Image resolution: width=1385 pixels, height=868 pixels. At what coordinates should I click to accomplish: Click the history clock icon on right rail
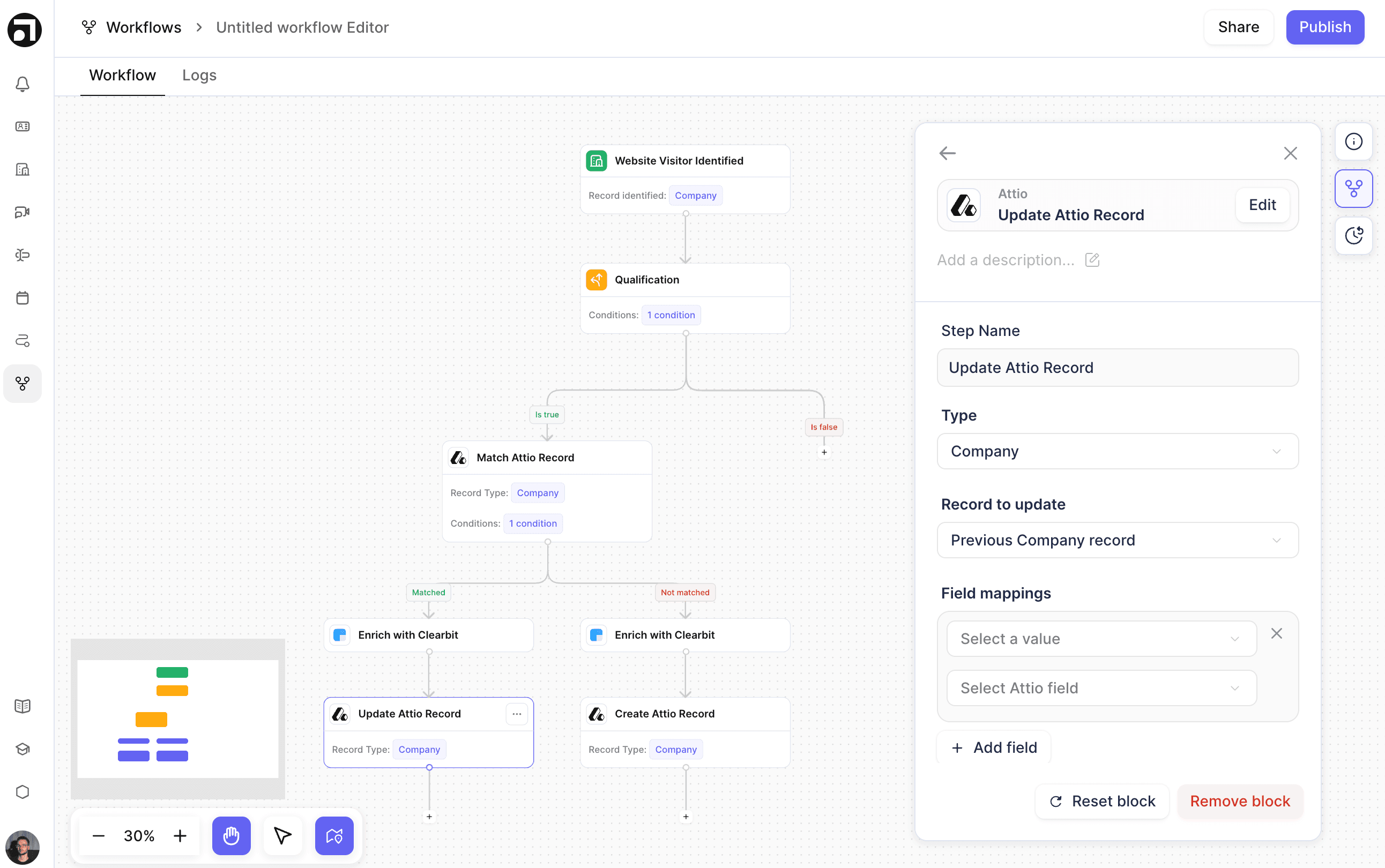coord(1353,235)
